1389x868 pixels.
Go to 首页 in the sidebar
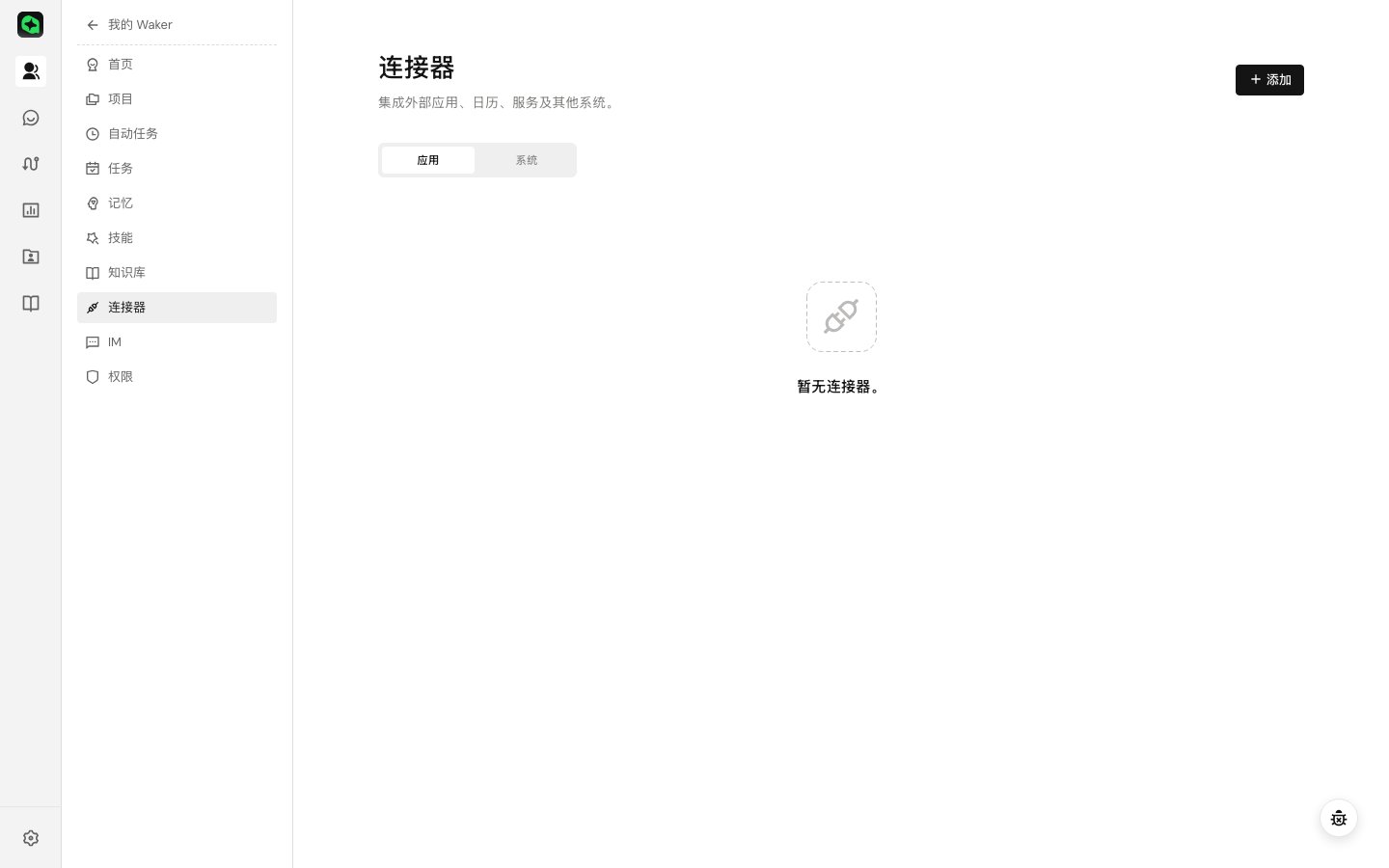pos(177,65)
